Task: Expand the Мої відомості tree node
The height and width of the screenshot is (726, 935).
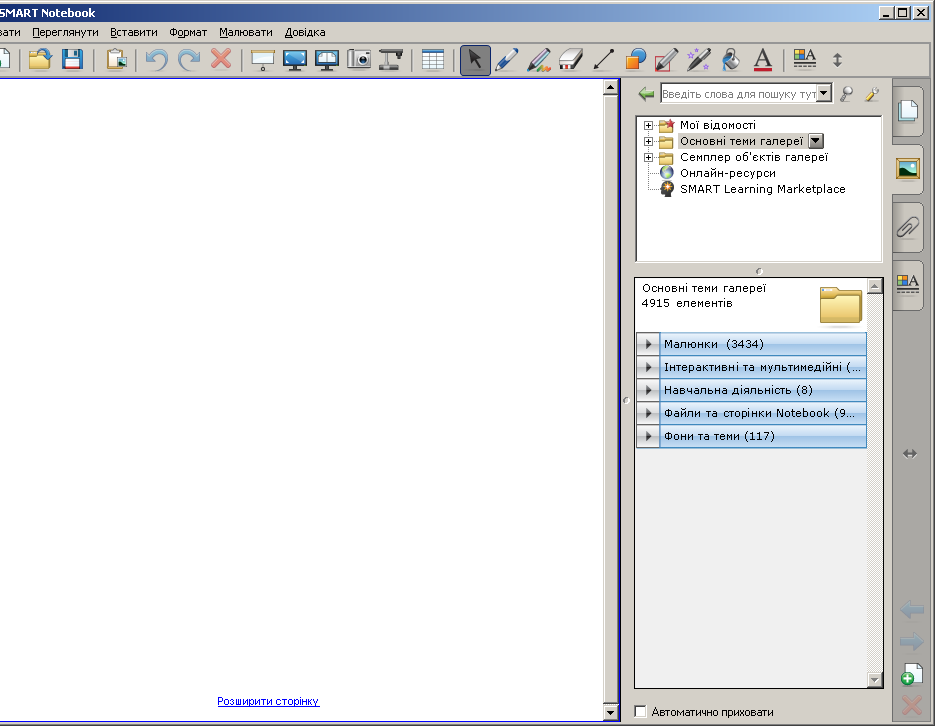Action: click(x=648, y=125)
